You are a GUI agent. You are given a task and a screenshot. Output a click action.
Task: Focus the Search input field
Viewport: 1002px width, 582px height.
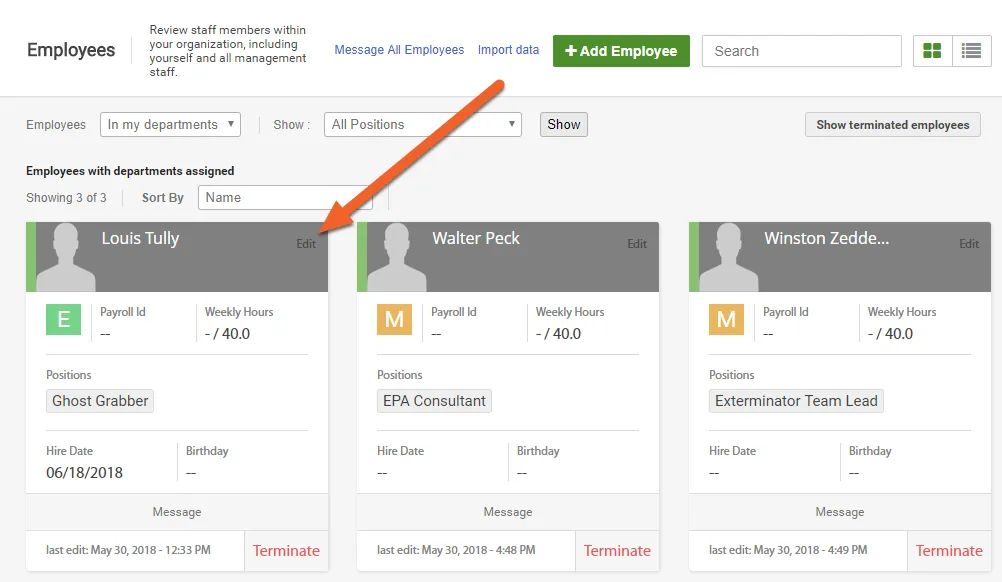pos(801,51)
